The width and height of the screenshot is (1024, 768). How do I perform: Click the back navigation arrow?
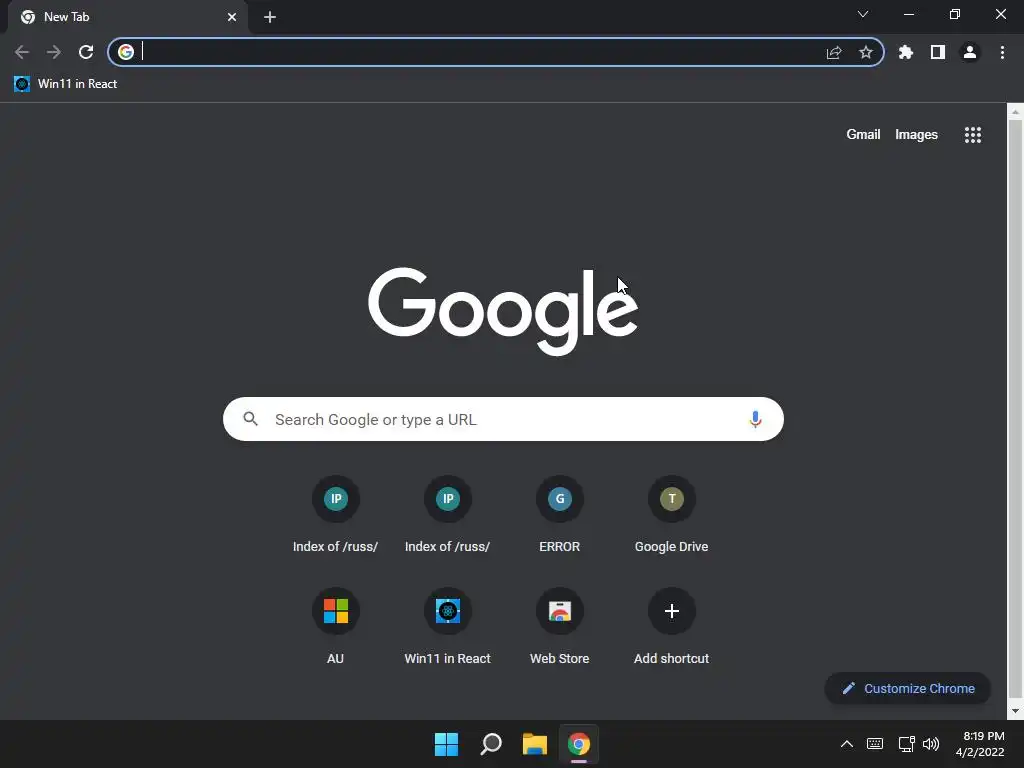[22, 52]
